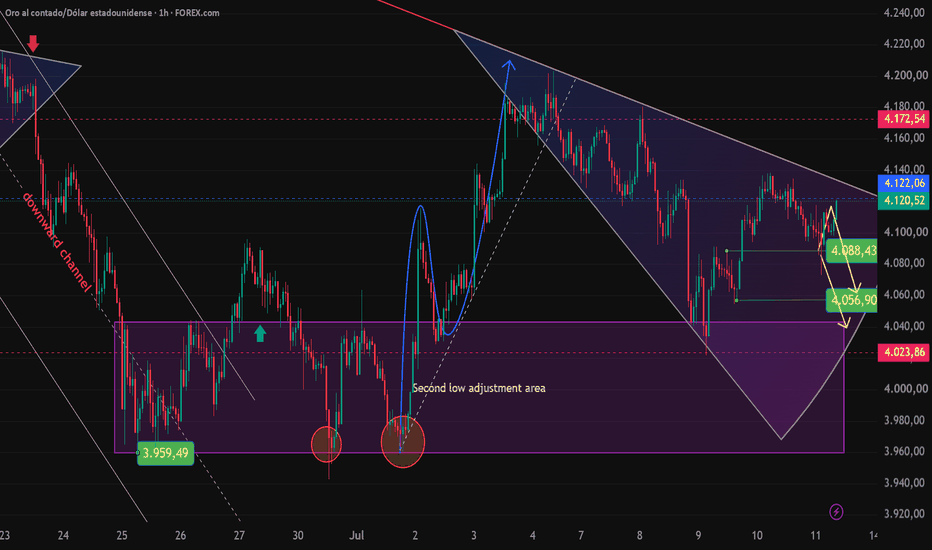
Task: Click the Jul date on time axis
Action: click(357, 536)
